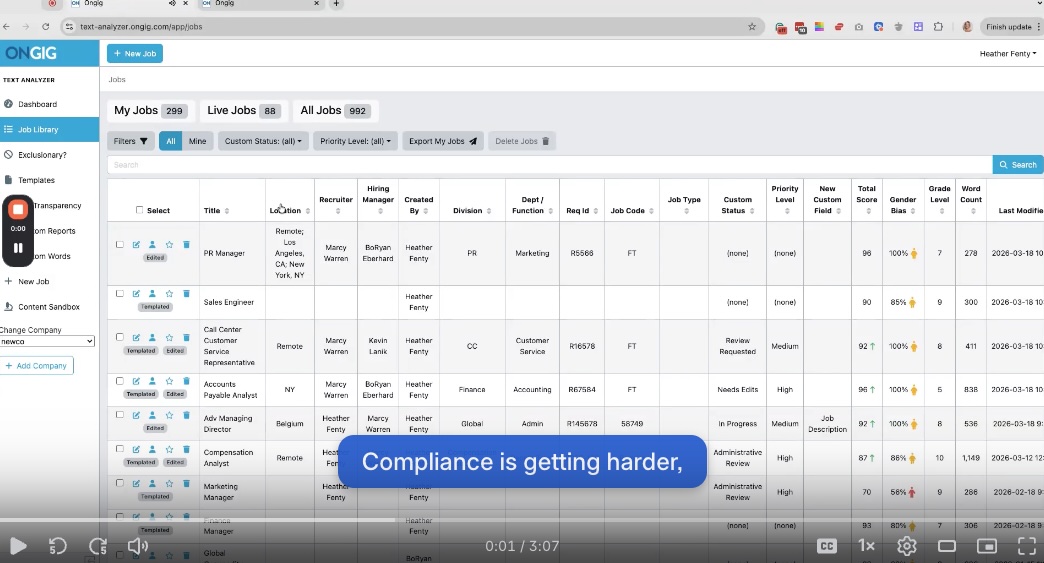Tick Accounts Payable Analyst checkbox
Image resolution: width=1044 pixels, height=563 pixels.
pyautogui.click(x=120, y=381)
